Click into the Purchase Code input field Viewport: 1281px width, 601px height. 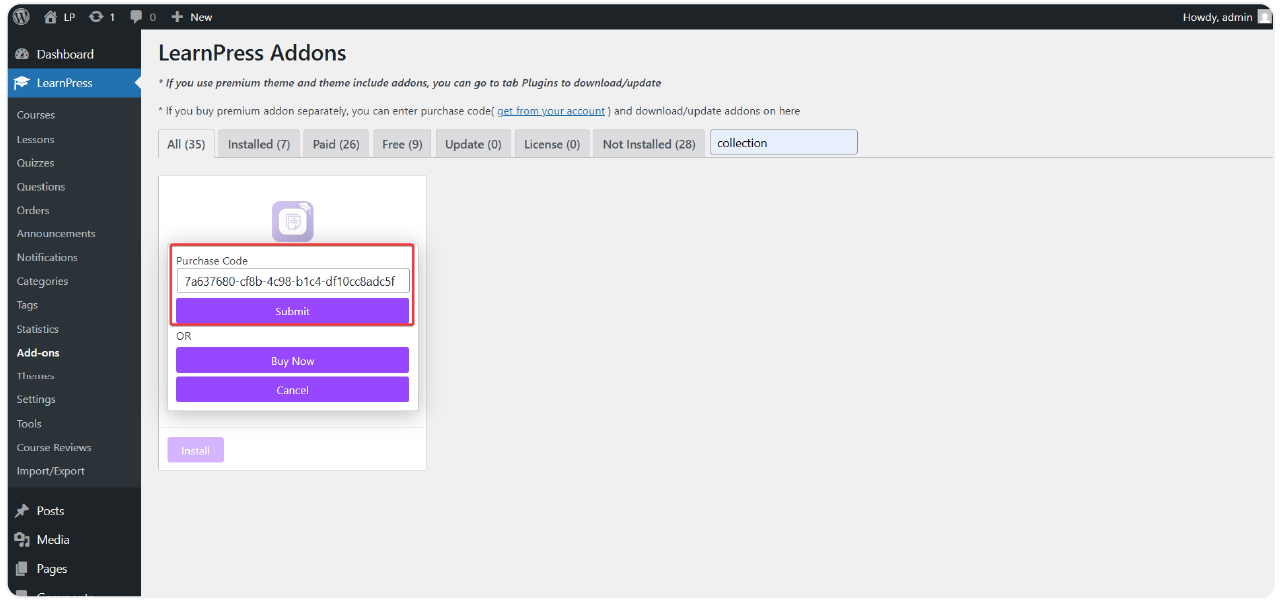[x=293, y=281]
